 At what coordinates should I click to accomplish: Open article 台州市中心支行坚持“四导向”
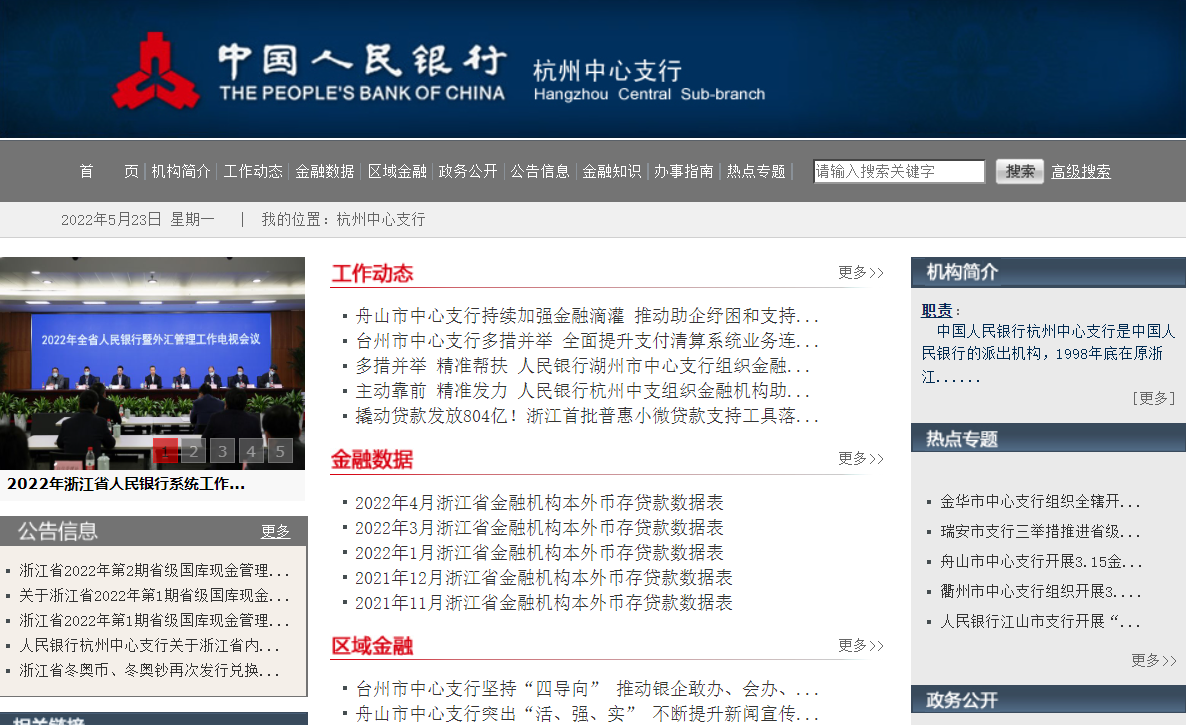(587, 689)
